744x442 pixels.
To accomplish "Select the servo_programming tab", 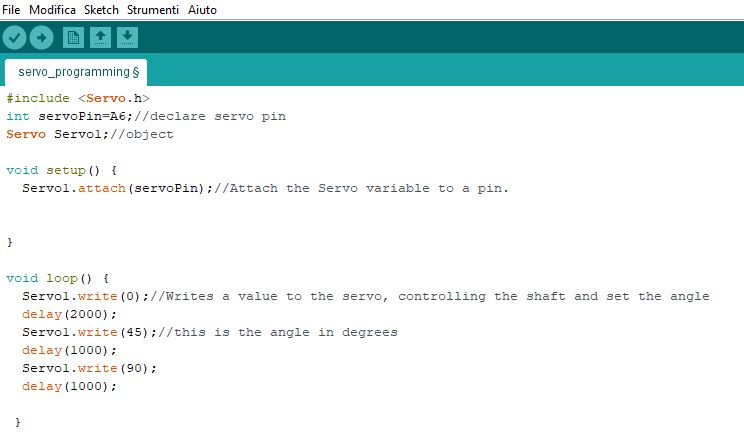I will (76, 72).
